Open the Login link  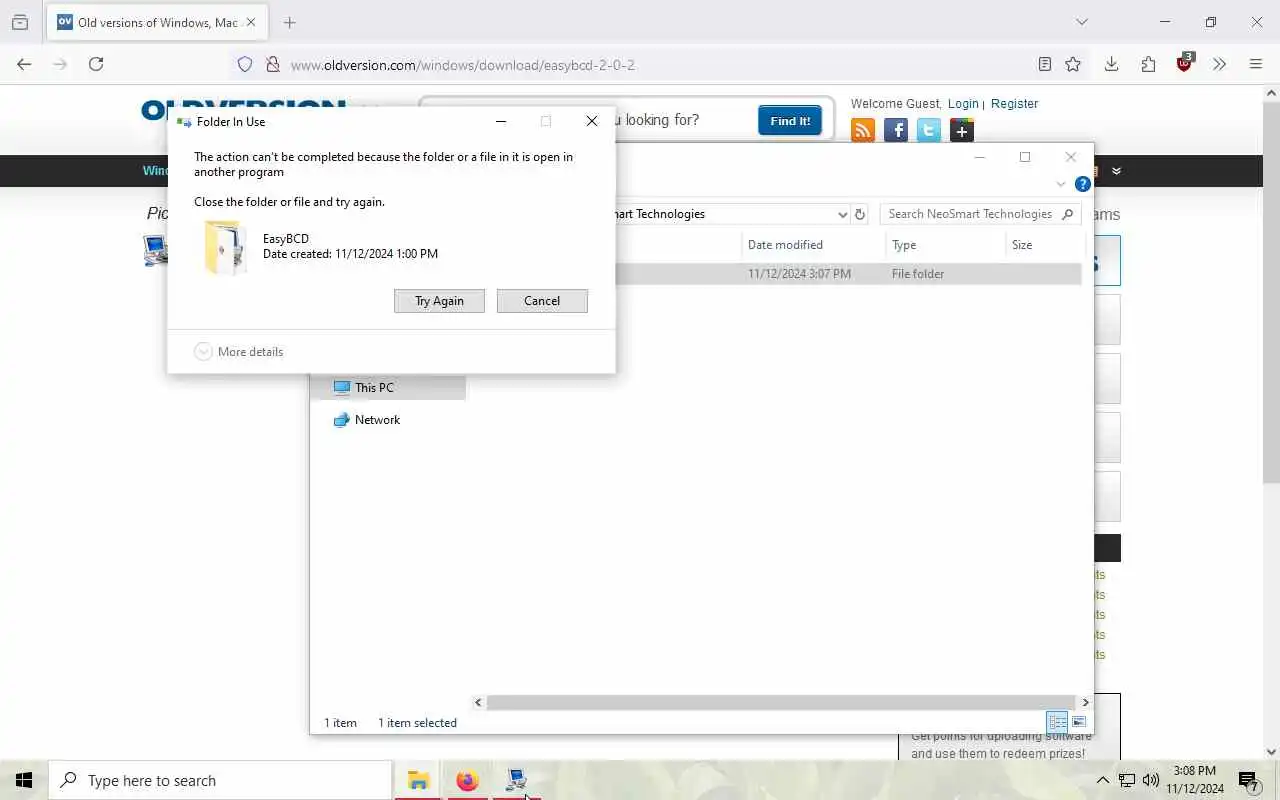[x=963, y=104]
